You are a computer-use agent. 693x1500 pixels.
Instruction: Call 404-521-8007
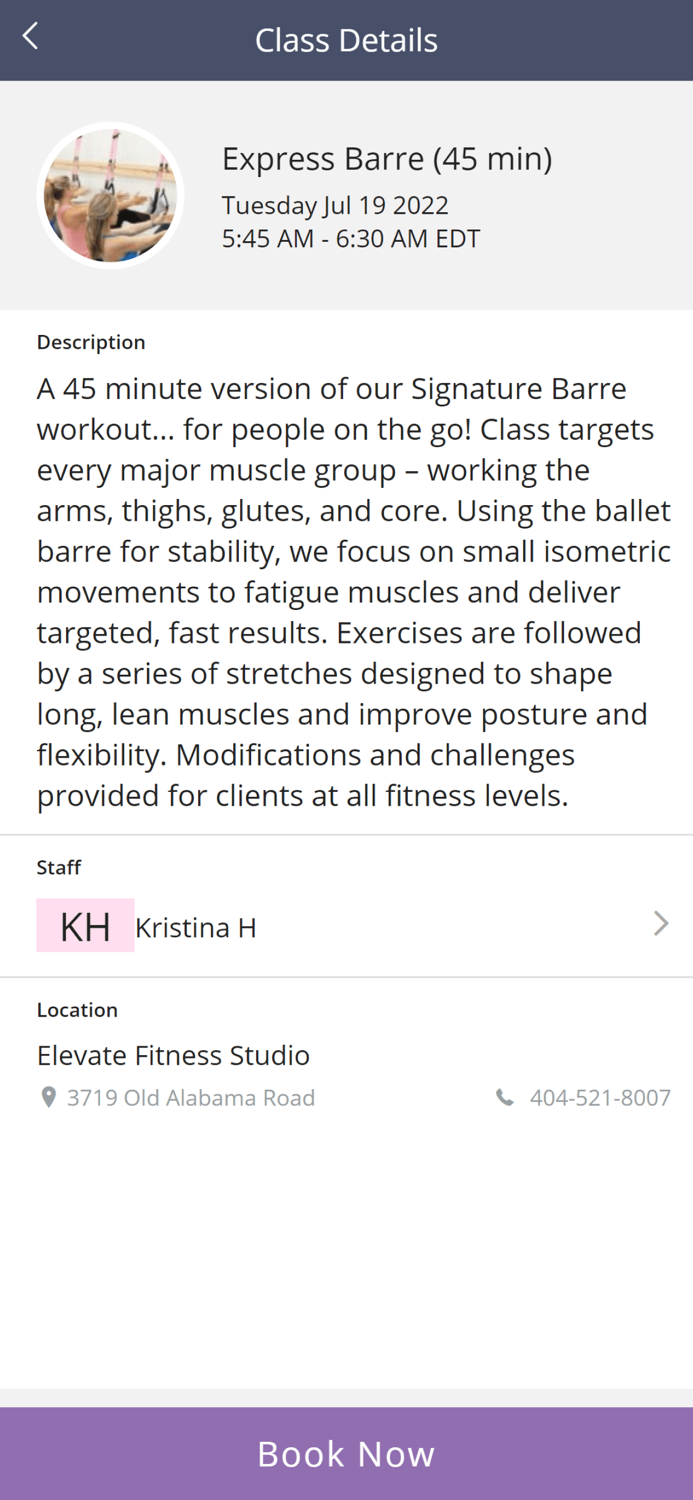[600, 1097]
